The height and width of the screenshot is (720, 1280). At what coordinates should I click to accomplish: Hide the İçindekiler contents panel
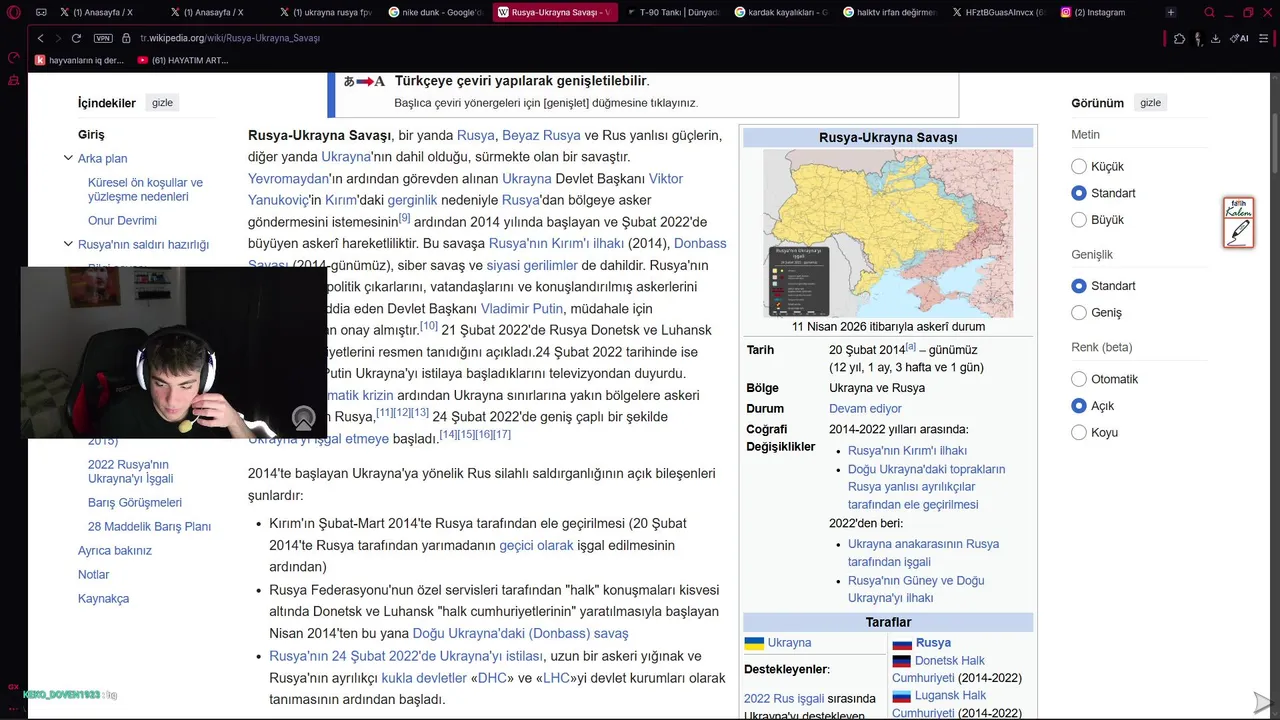click(x=162, y=103)
